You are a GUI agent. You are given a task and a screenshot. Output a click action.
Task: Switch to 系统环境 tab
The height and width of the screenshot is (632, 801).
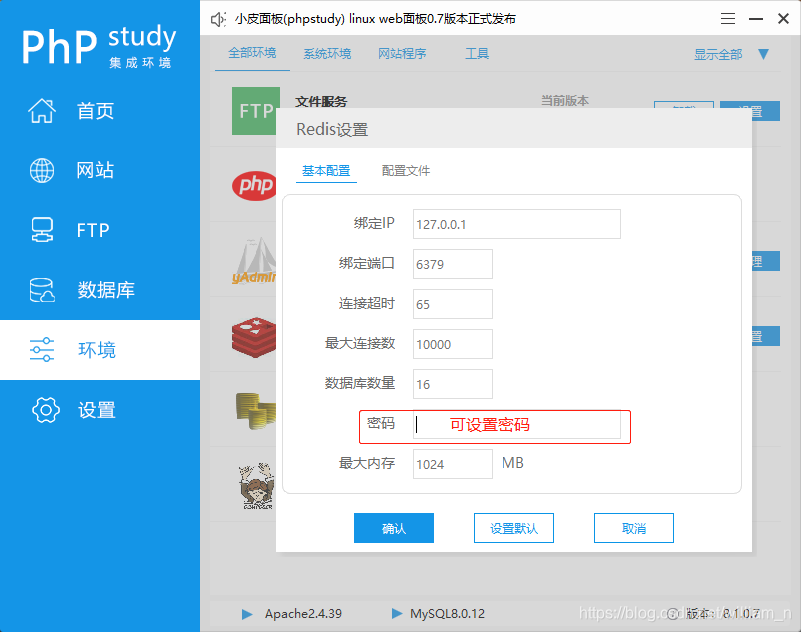pos(327,54)
